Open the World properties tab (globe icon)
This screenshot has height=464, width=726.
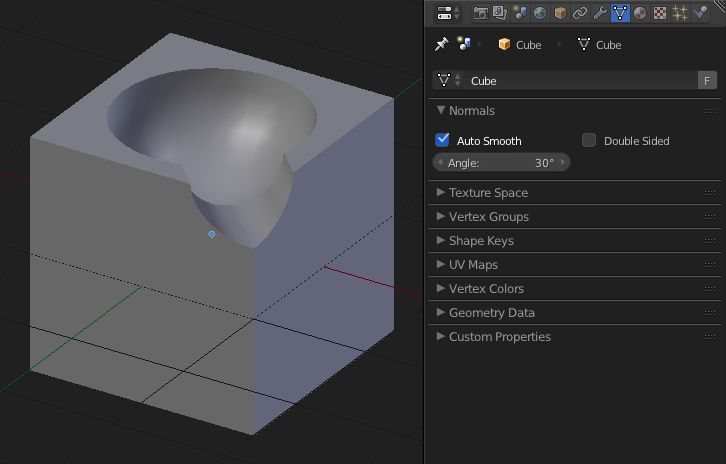pyautogui.click(x=539, y=13)
